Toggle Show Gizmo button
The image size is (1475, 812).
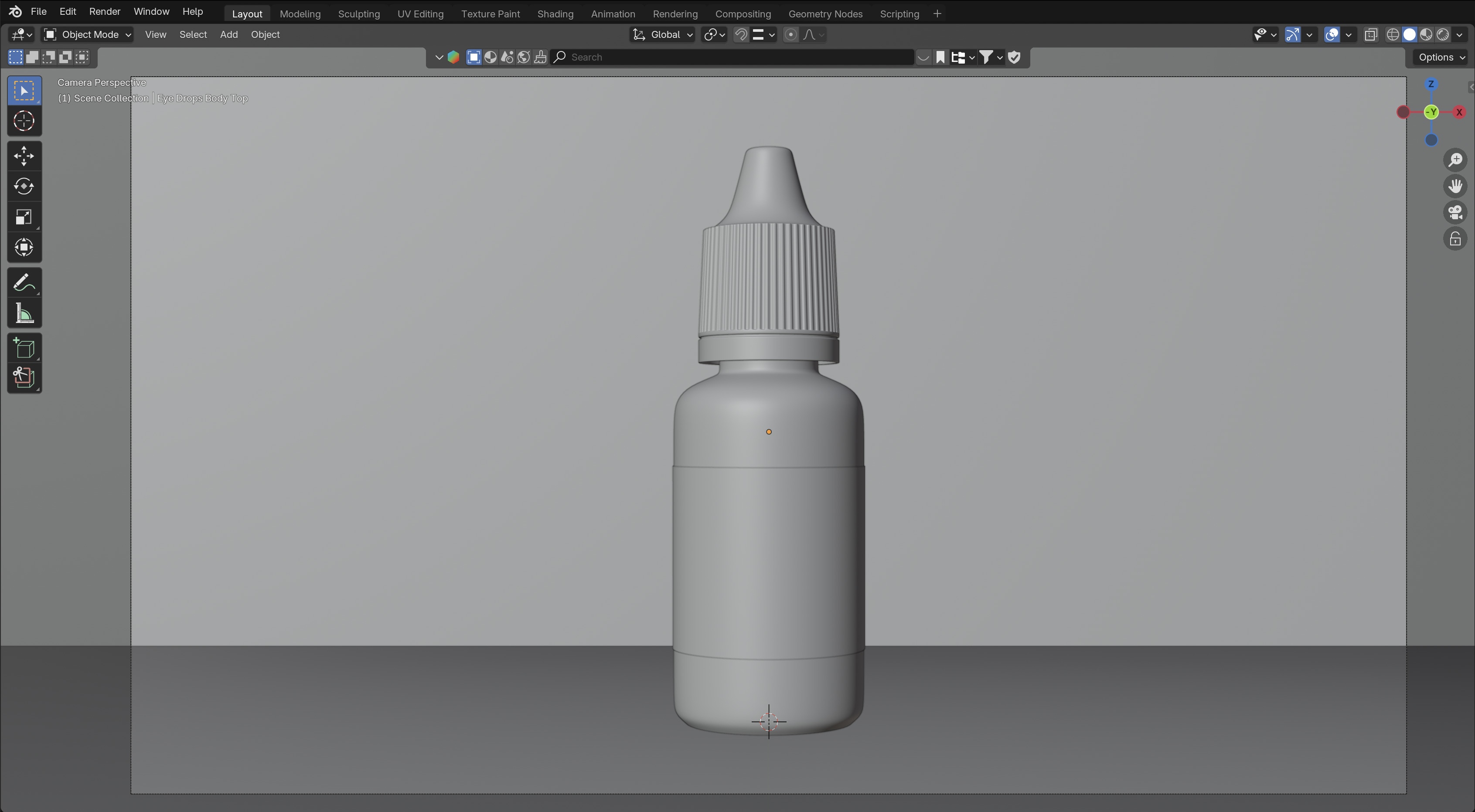[x=1292, y=35]
